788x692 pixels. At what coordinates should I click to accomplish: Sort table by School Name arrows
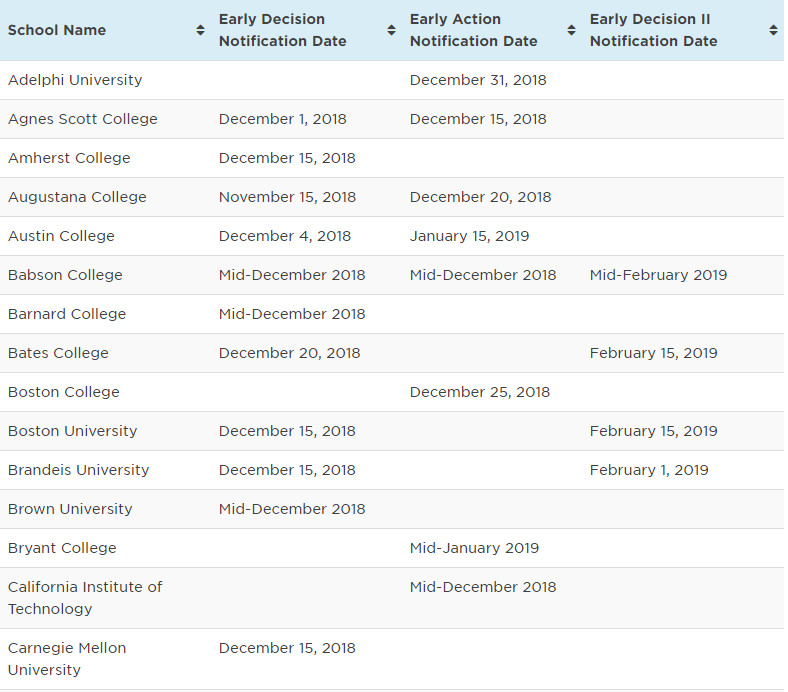(200, 31)
